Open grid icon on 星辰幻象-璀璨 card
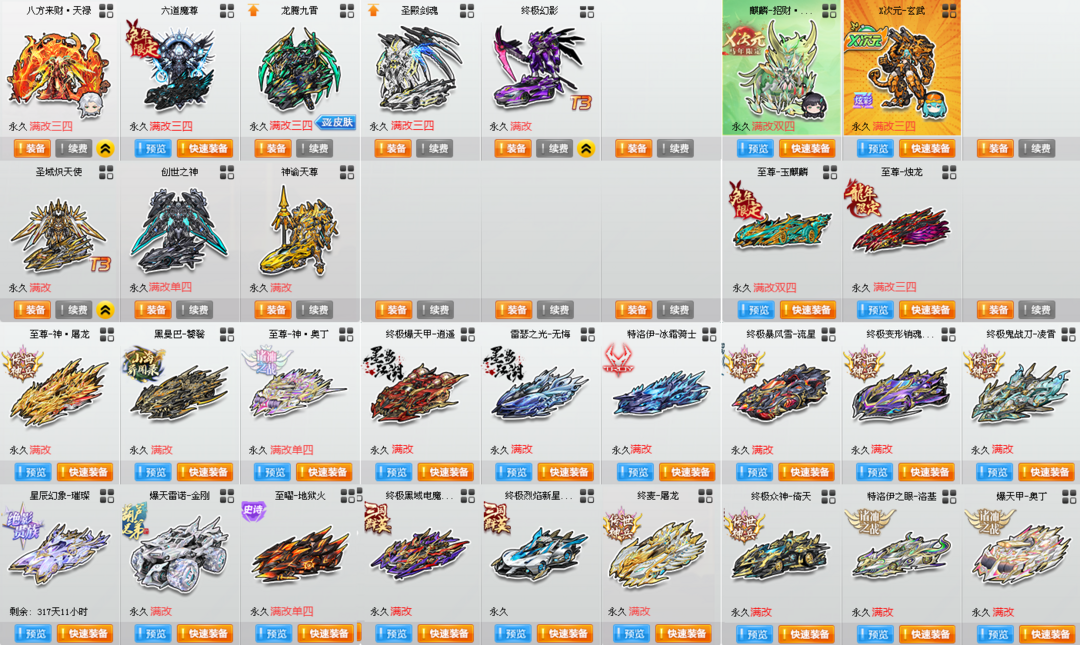The image size is (1080, 645). pyautogui.click(x=107, y=495)
